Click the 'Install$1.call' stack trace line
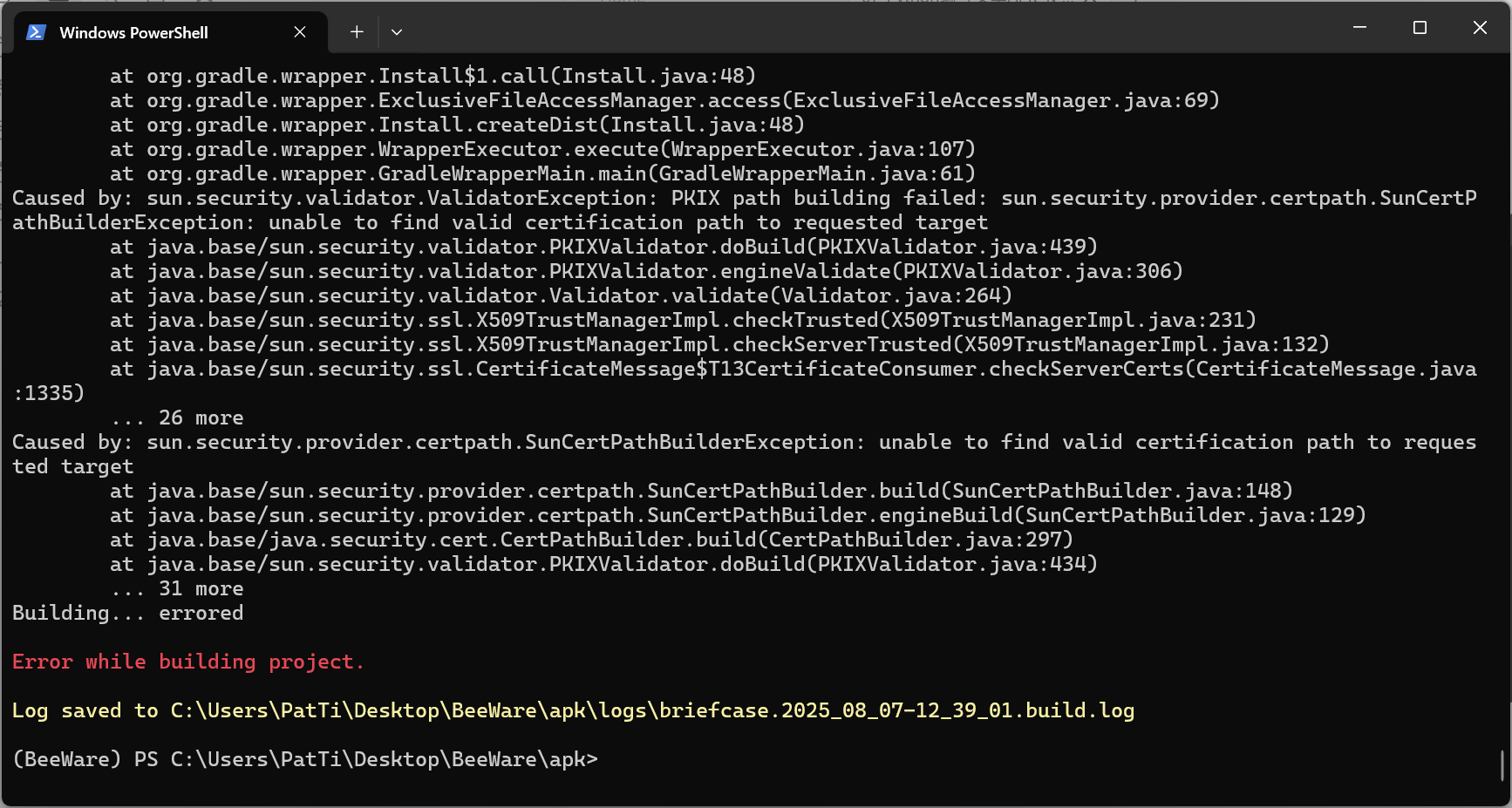 point(432,76)
